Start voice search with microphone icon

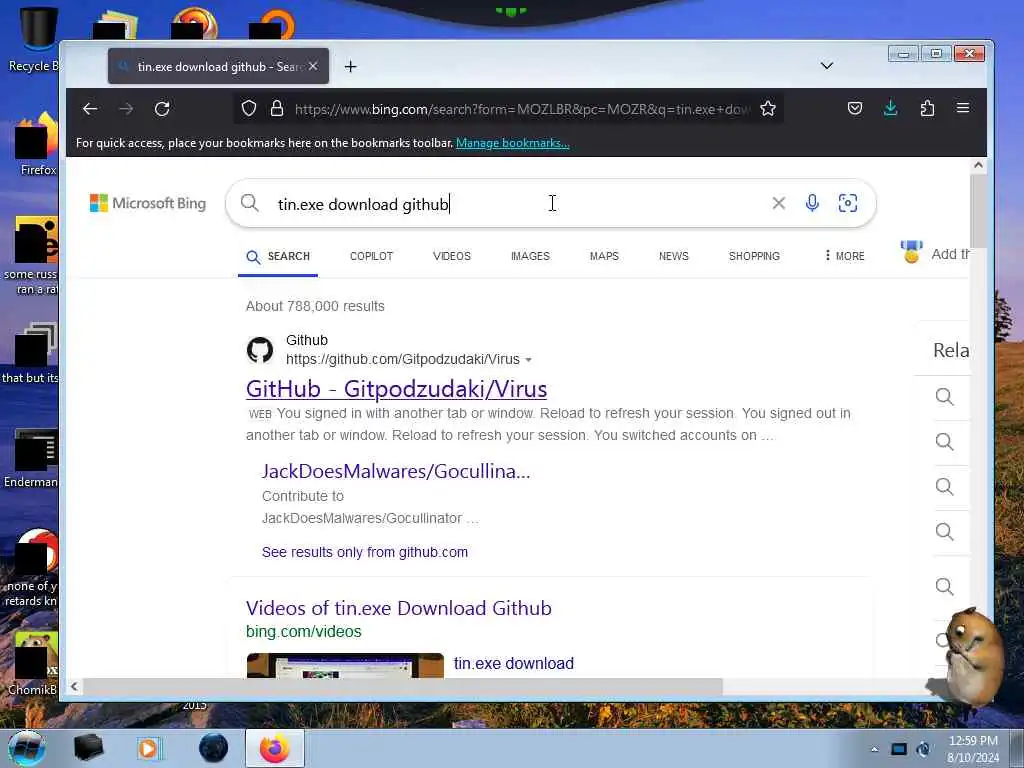tap(812, 203)
